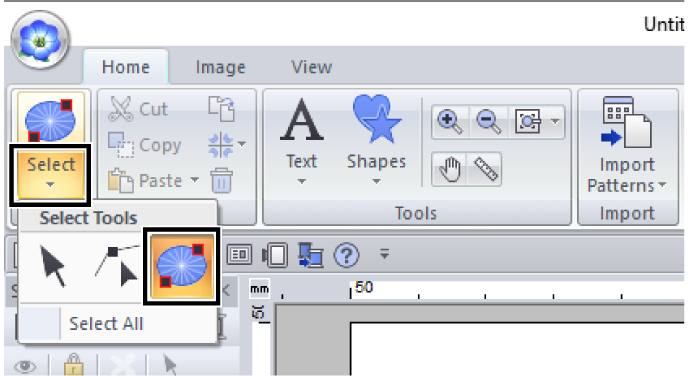Click the Delete trash can icon

pyautogui.click(x=221, y=180)
